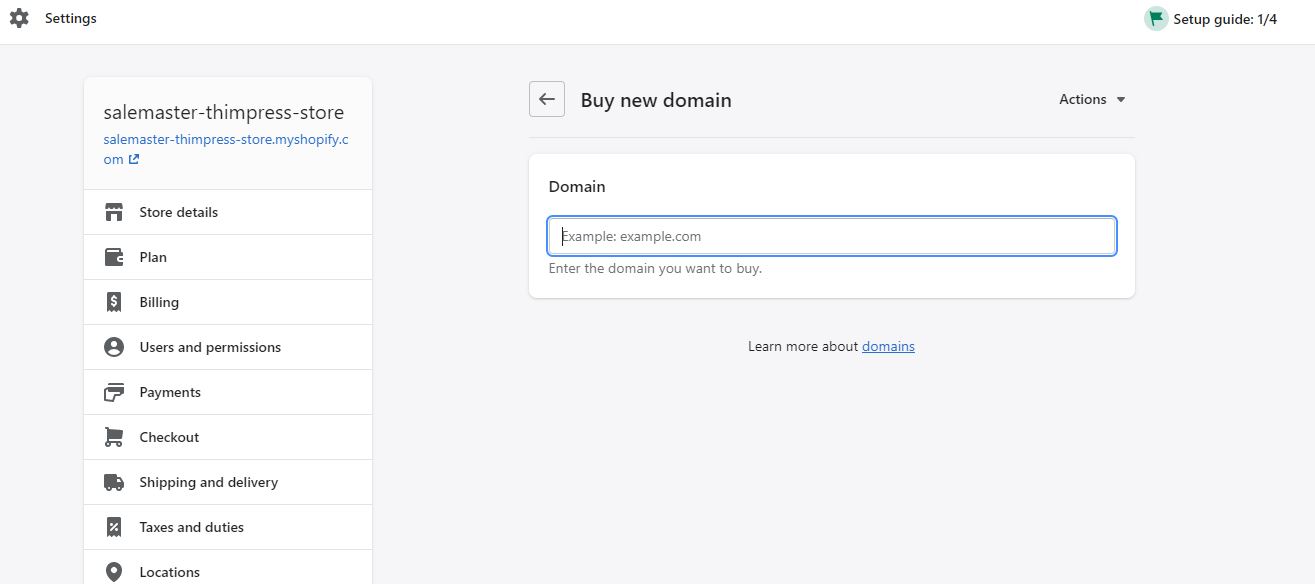Focus the domain entry field
The height and width of the screenshot is (584, 1315).
[831, 236]
